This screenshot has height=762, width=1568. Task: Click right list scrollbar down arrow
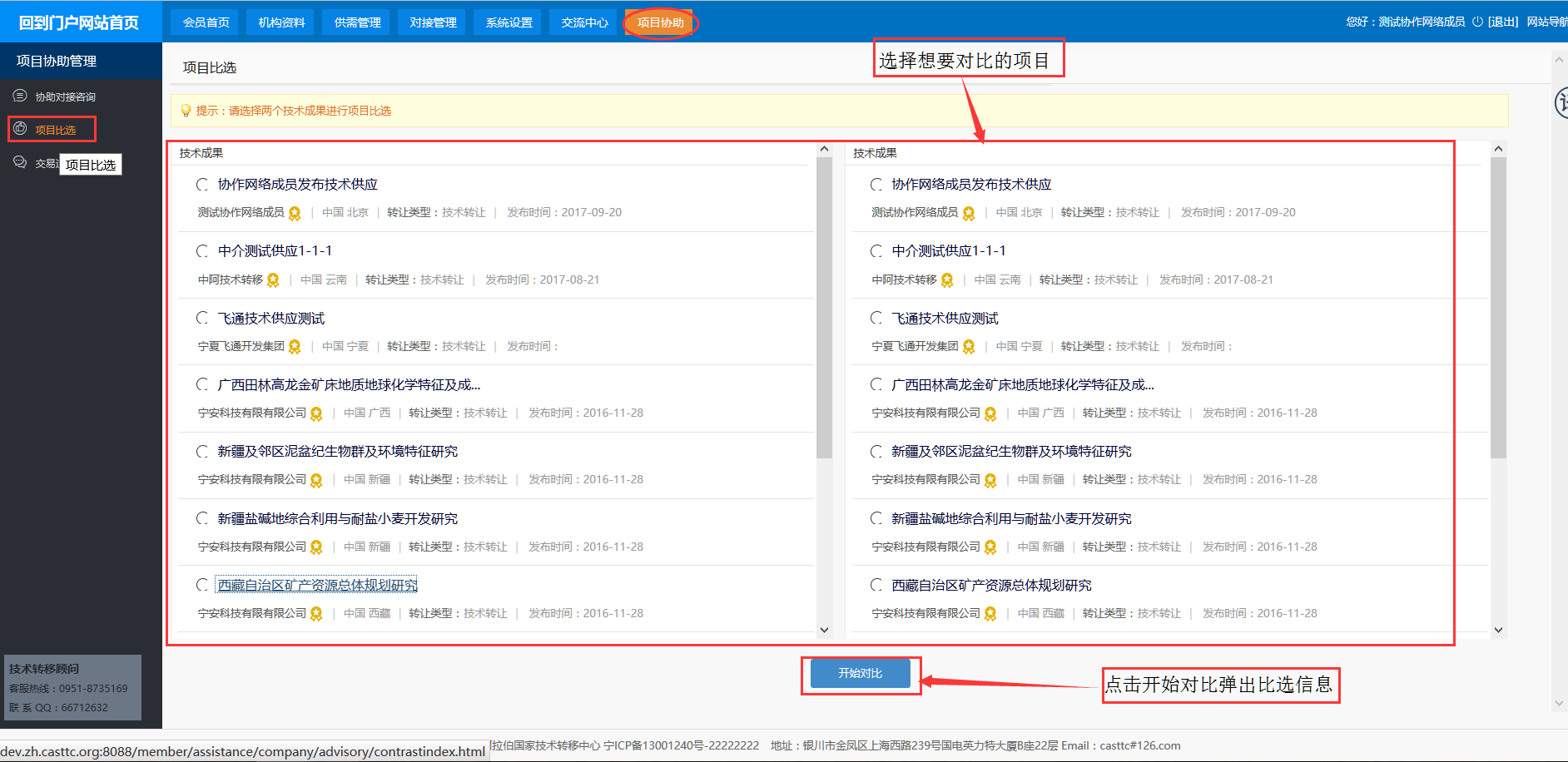[x=1498, y=630]
